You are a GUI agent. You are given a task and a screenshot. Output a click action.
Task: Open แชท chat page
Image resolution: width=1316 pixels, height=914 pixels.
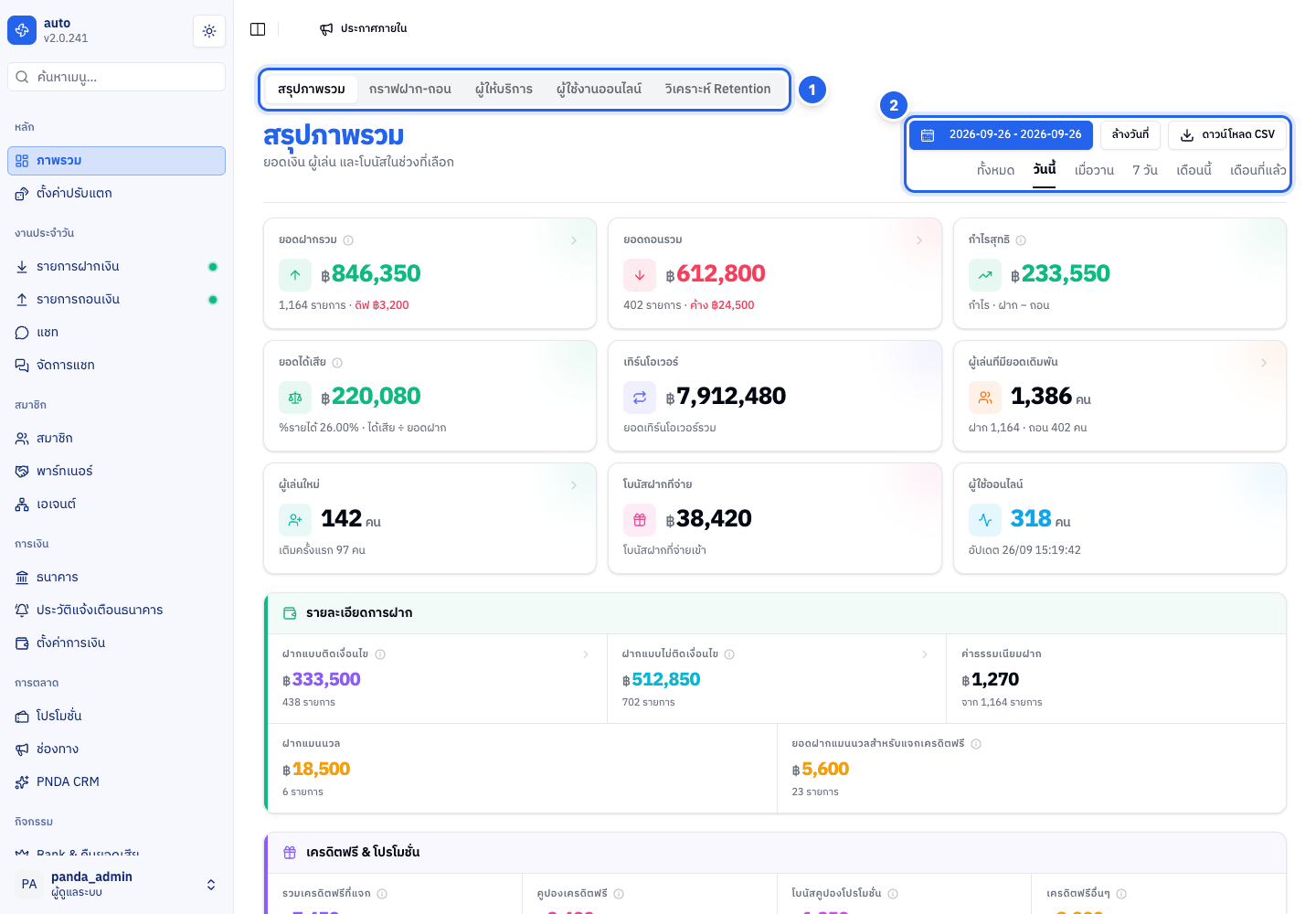pos(117,333)
